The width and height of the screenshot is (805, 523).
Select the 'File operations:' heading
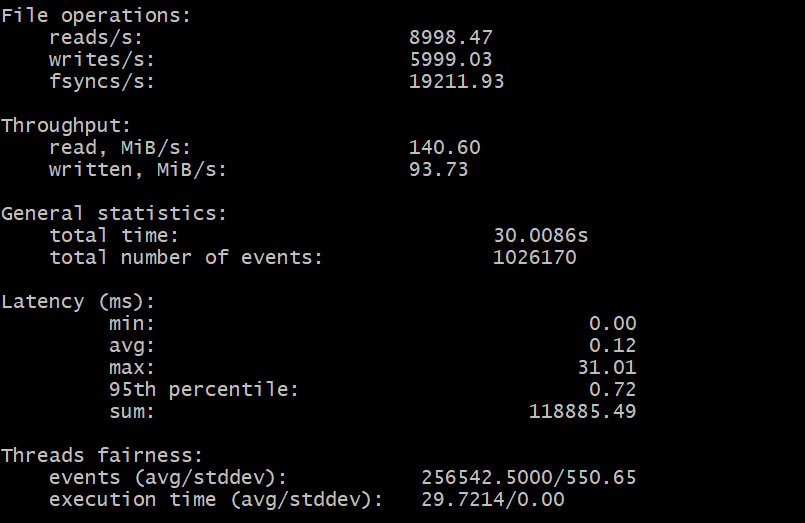pyautogui.click(x=95, y=16)
